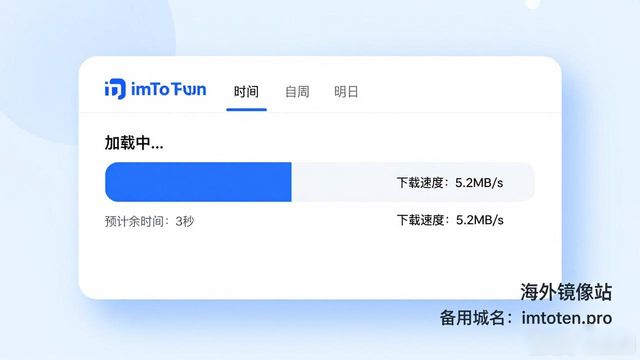
Task: Click the imToFun logo icon
Action: (115, 89)
